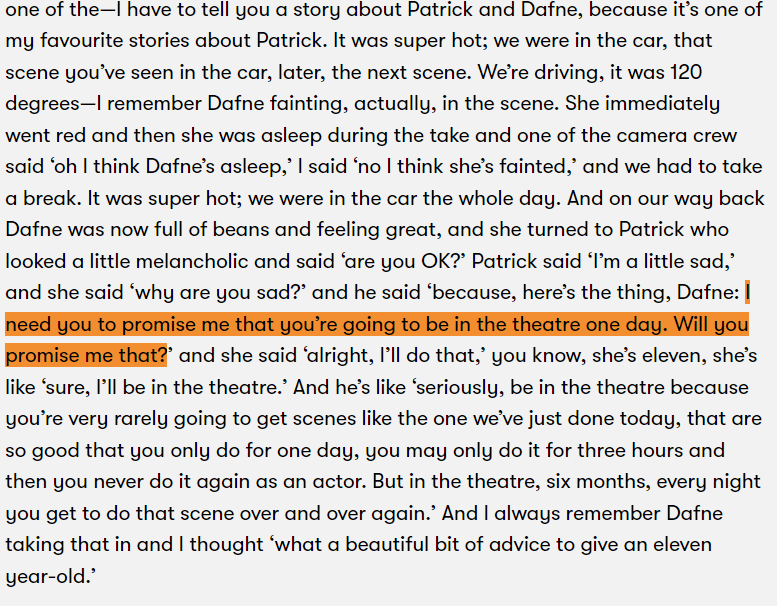The image size is (777, 606).
Task: Click the number 120 in the text
Action: coord(686,72)
